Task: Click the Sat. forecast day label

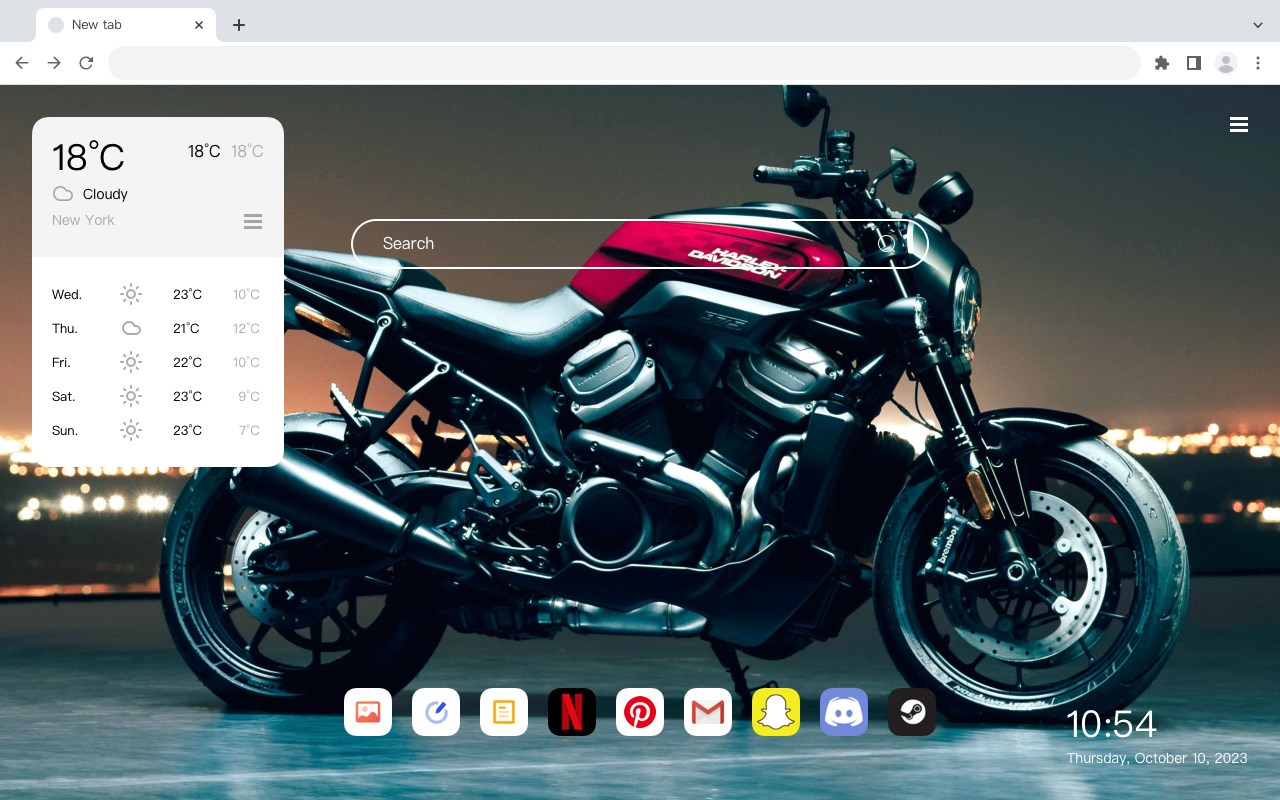Action: (64, 396)
